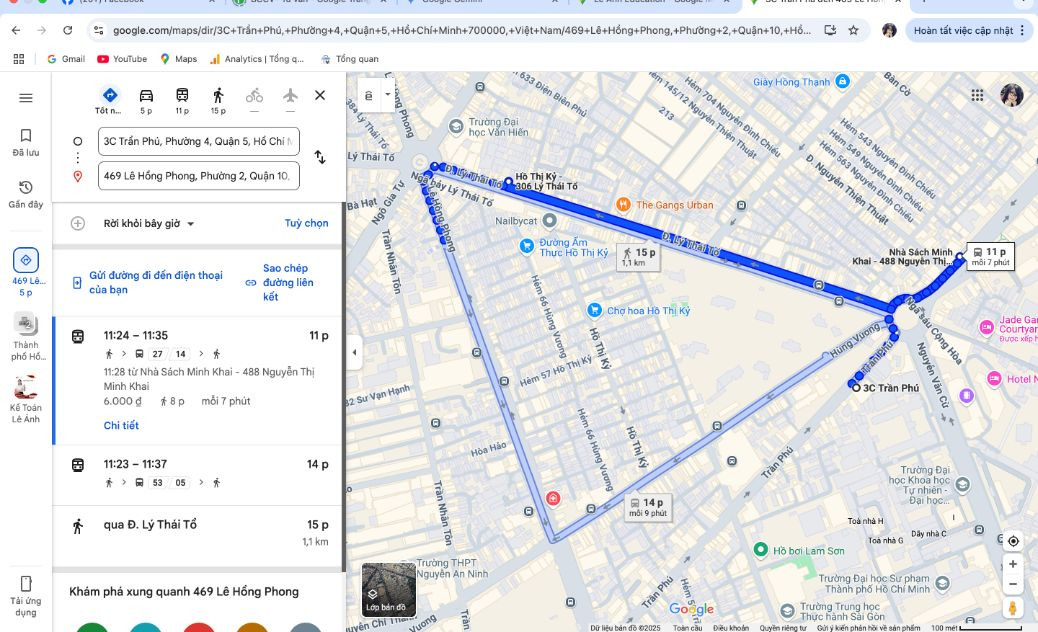Open the Gần đây recent history
Viewport: 1038px width, 632px height.
pos(26,193)
